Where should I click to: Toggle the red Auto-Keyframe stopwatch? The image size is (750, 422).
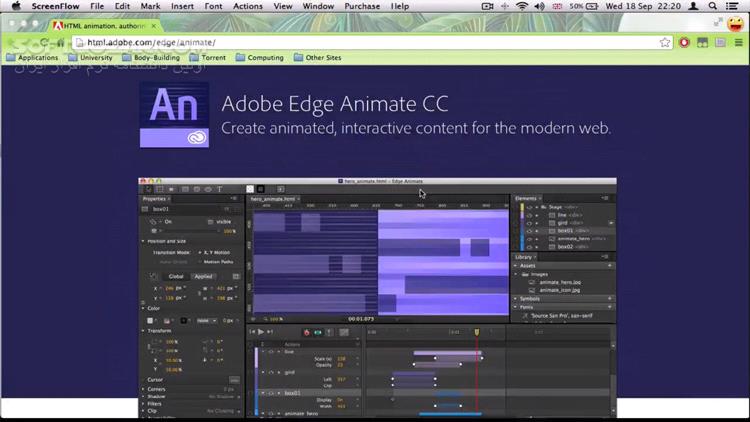307,332
